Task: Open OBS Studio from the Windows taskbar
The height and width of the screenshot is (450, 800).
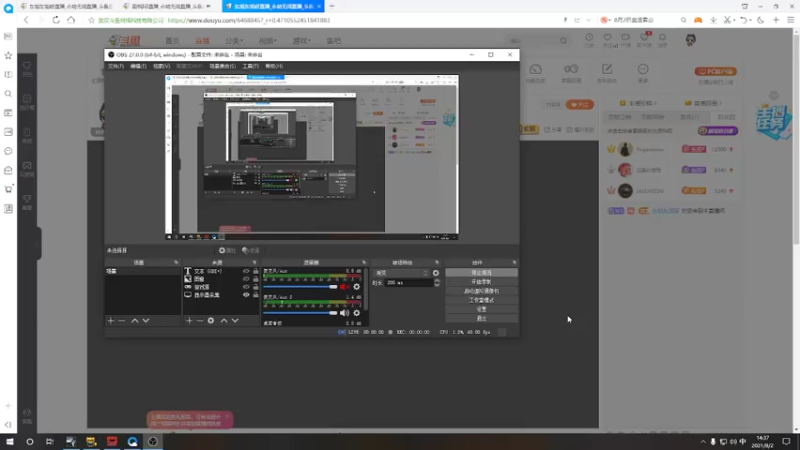Action: [153, 441]
